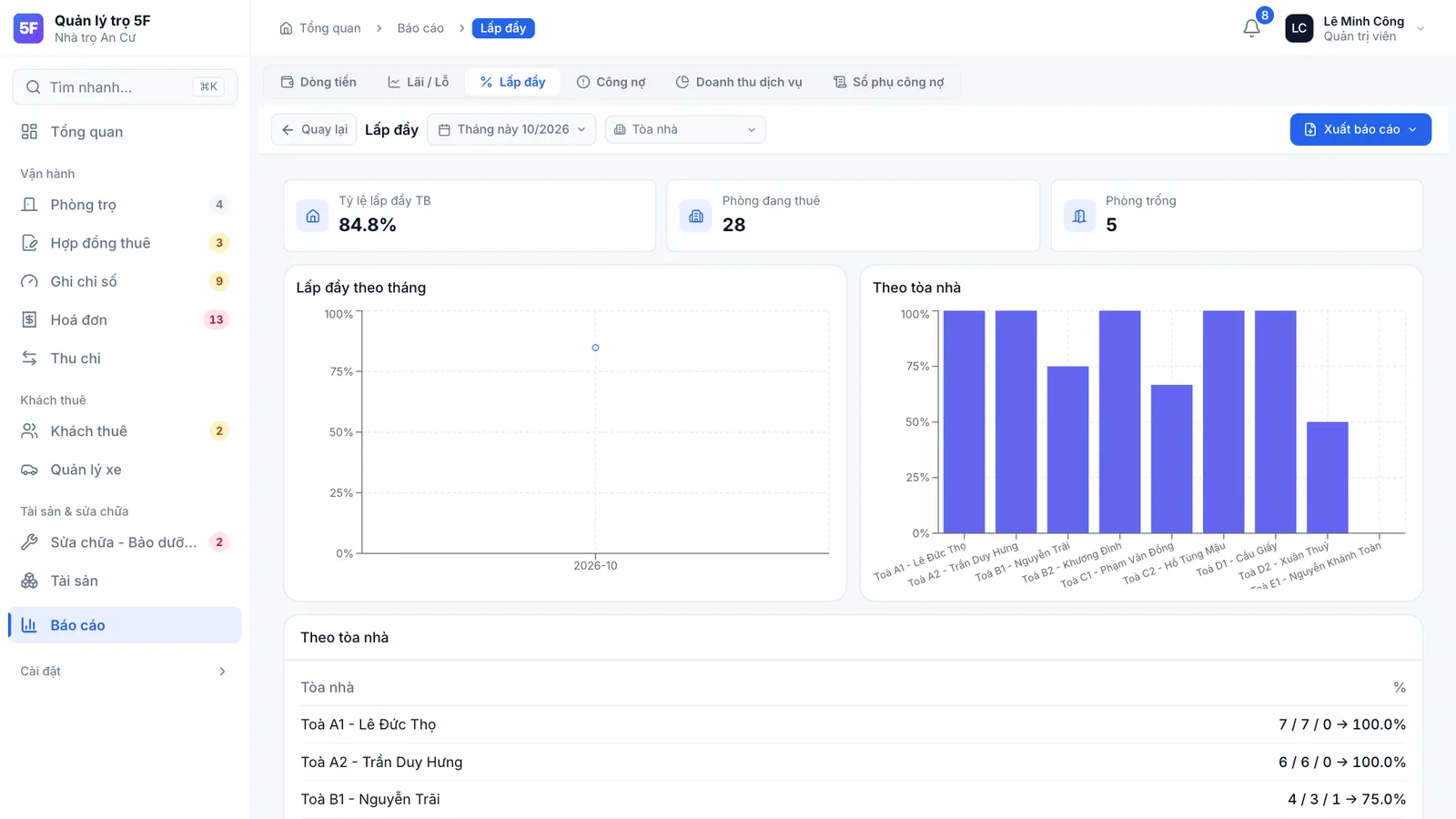The image size is (1456, 819).
Task: Click the Tài sản boxes icon
Action: (x=29, y=581)
